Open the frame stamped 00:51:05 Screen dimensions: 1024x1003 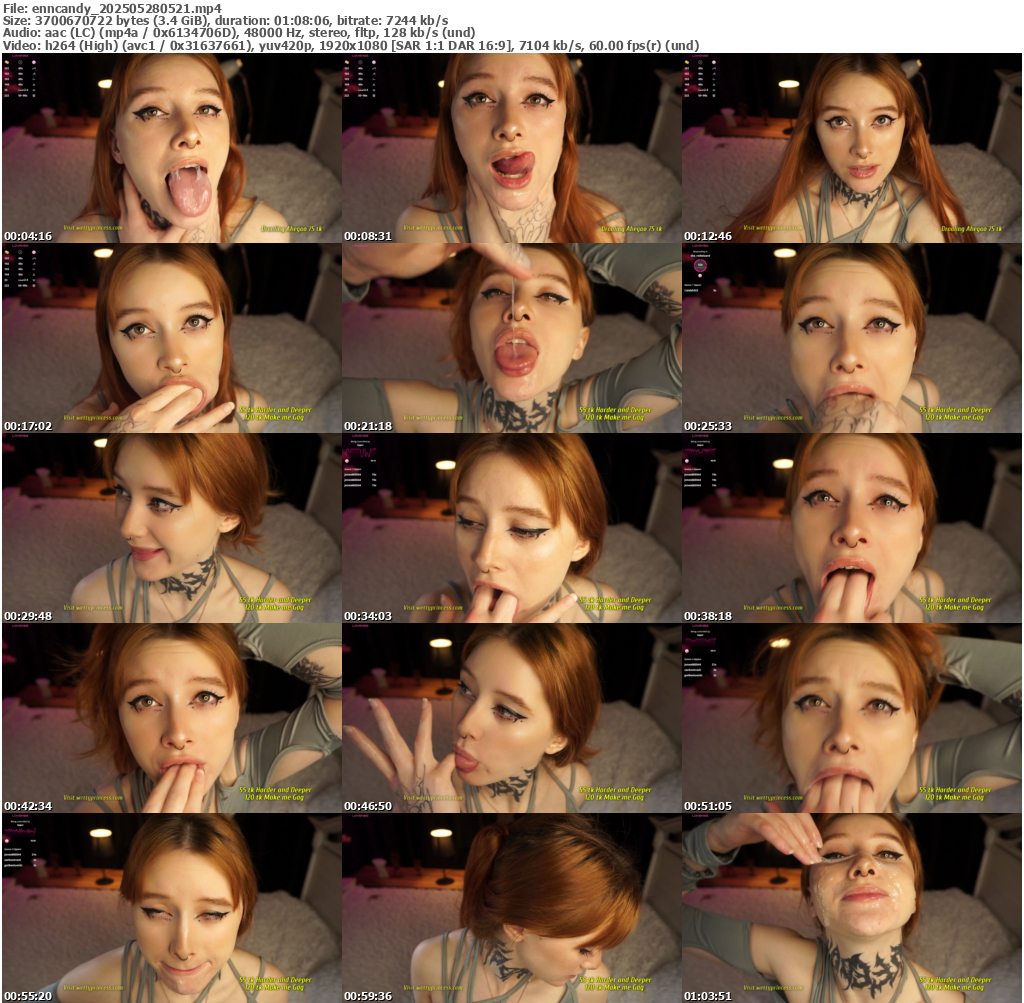(851, 718)
